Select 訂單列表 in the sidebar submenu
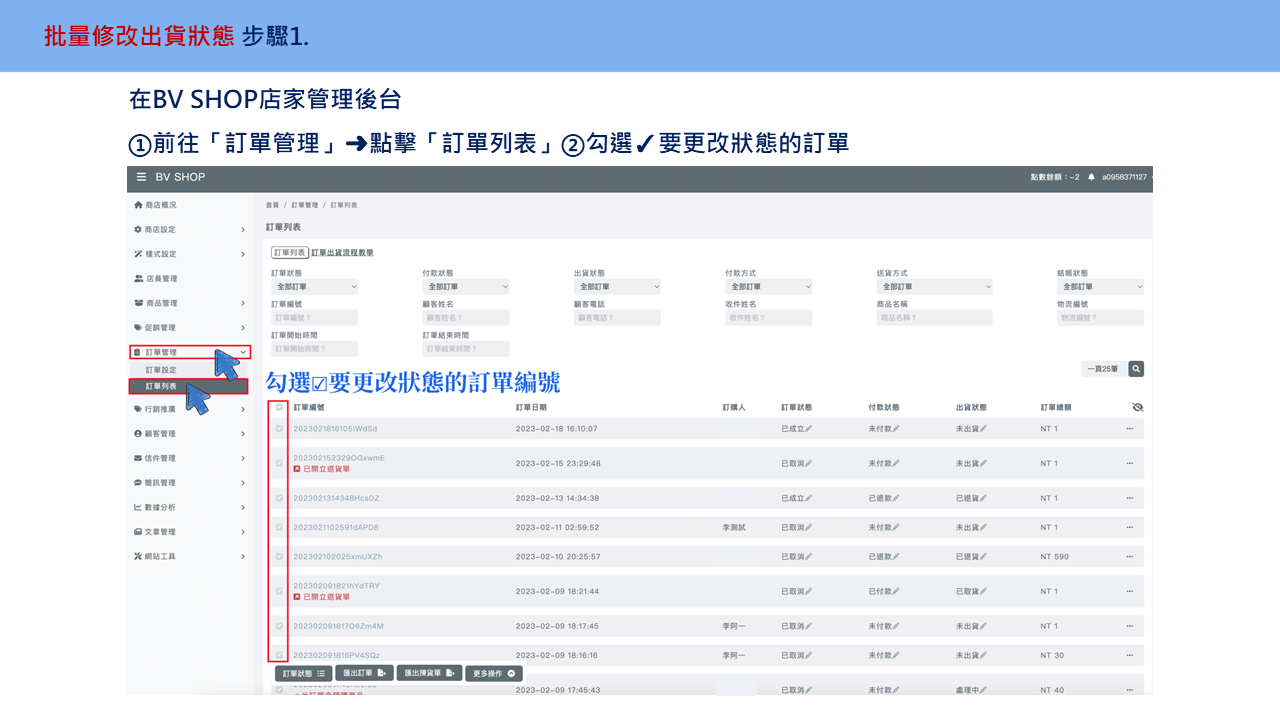The image size is (1280, 720). 189,386
